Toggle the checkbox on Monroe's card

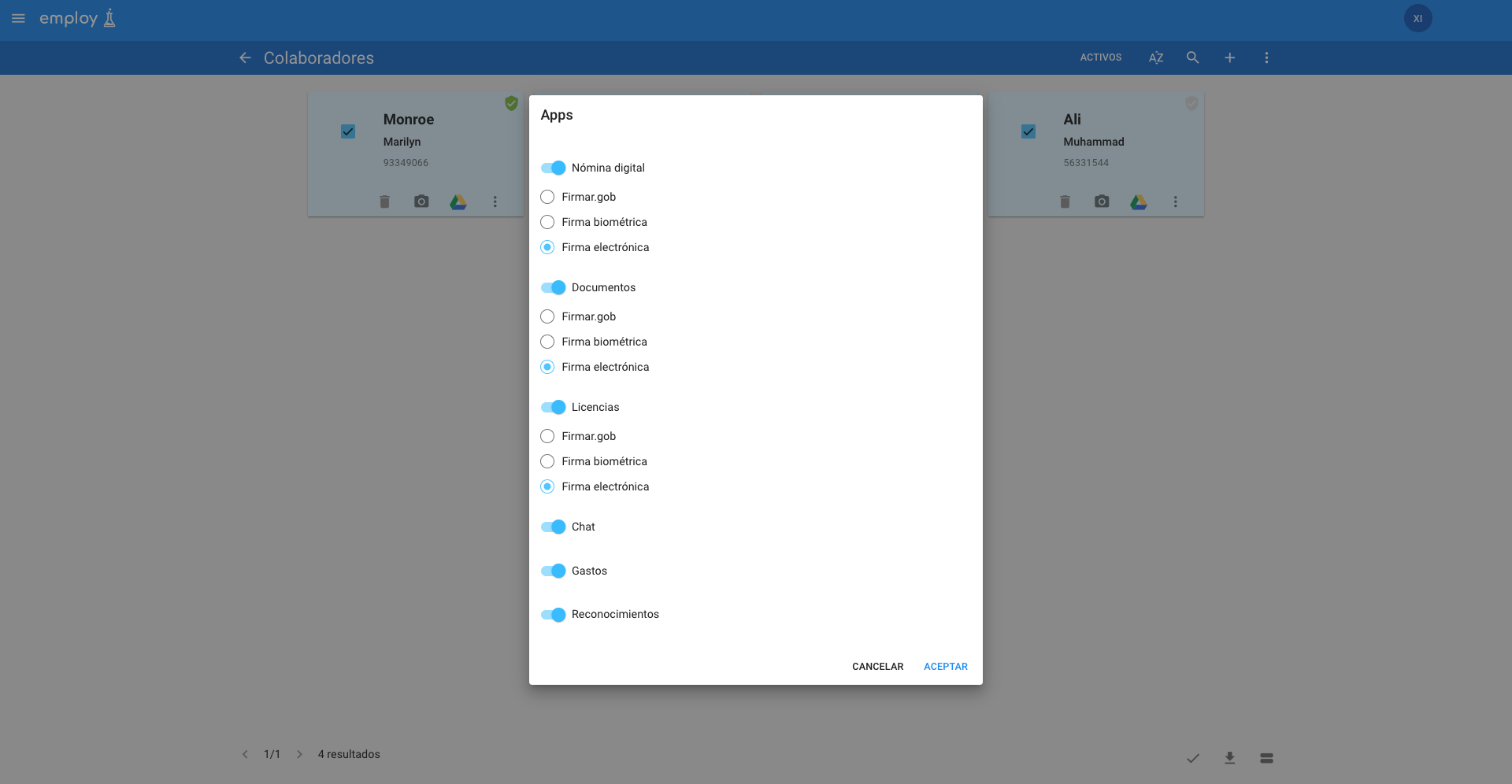tap(348, 131)
